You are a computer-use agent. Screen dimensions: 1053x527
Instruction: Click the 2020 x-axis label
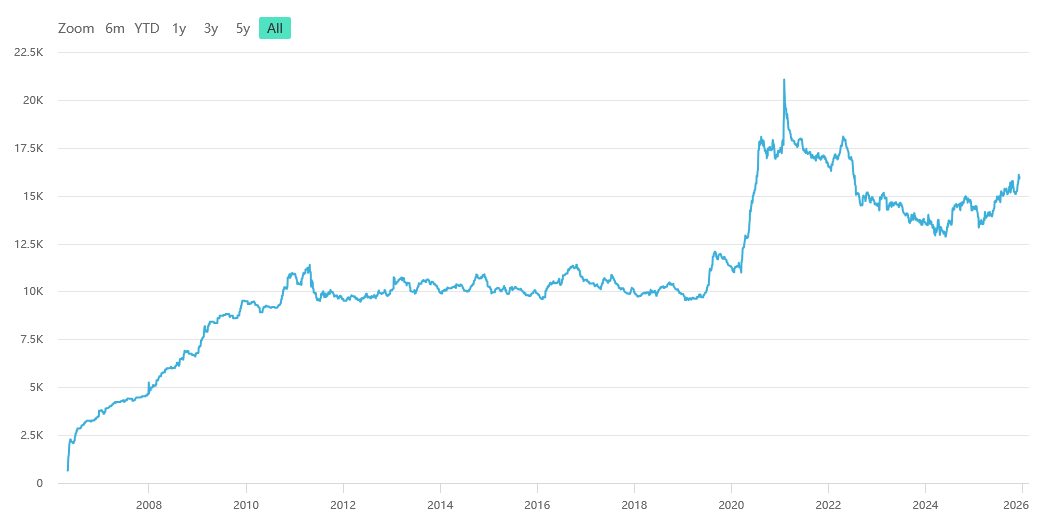point(731,504)
